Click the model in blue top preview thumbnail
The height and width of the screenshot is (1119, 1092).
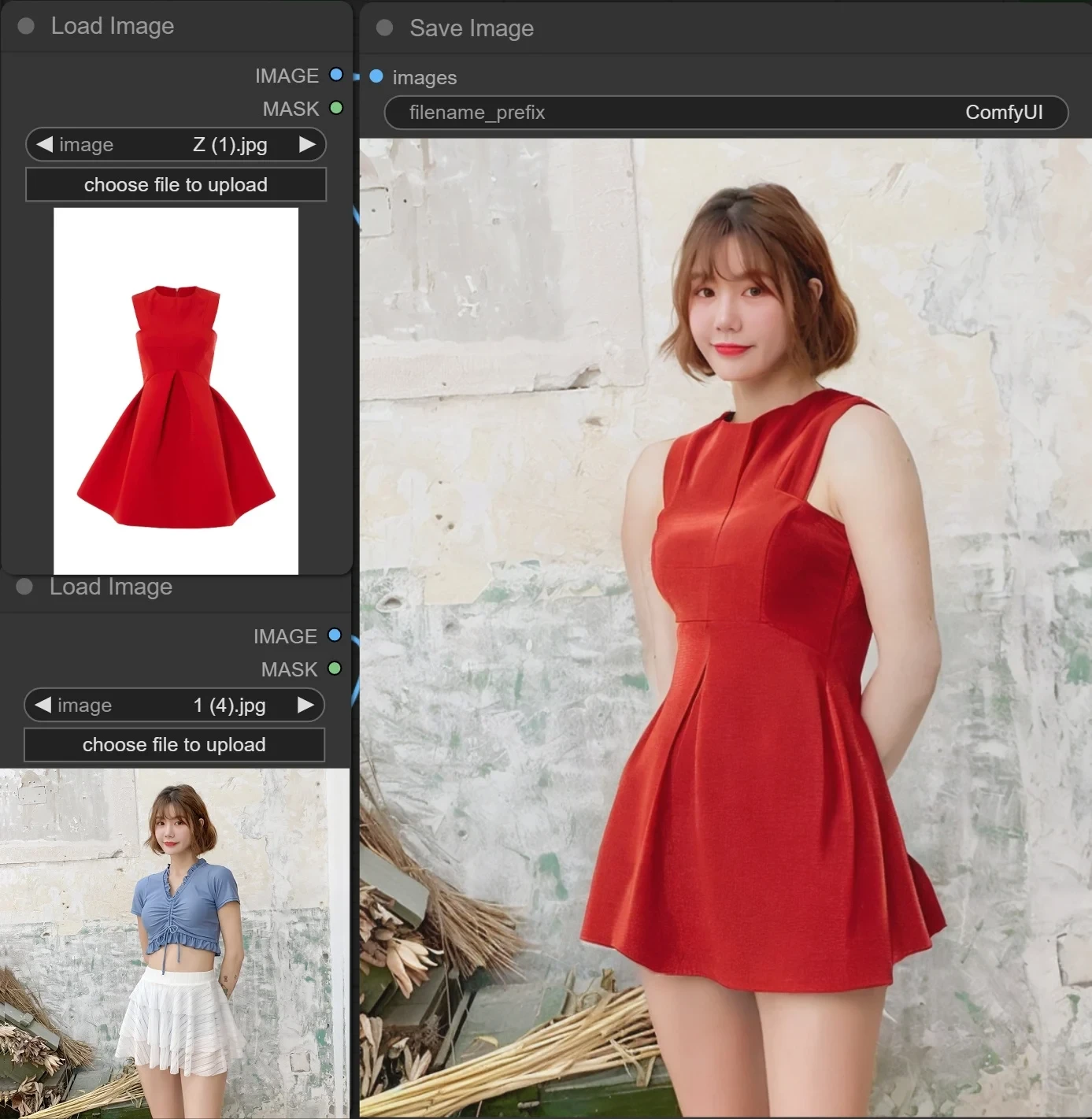(x=174, y=943)
